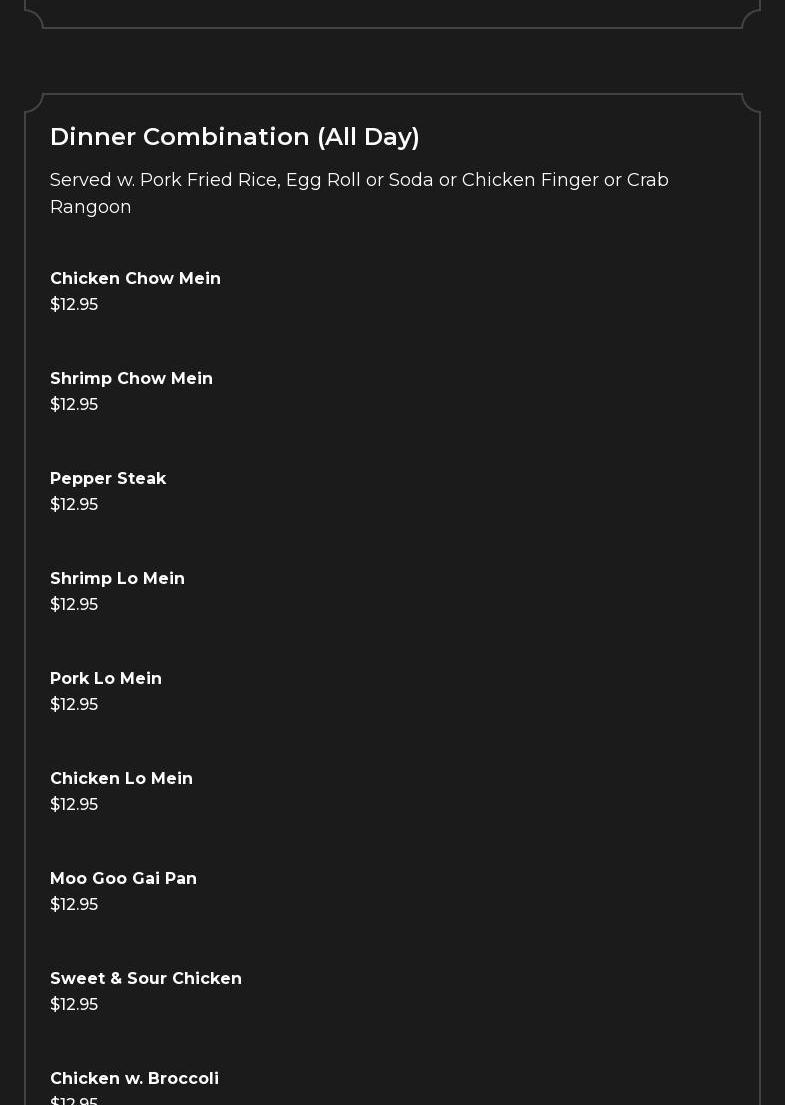Click the Dinner Combination (All Day) heading
785x1105 pixels.
point(234,137)
